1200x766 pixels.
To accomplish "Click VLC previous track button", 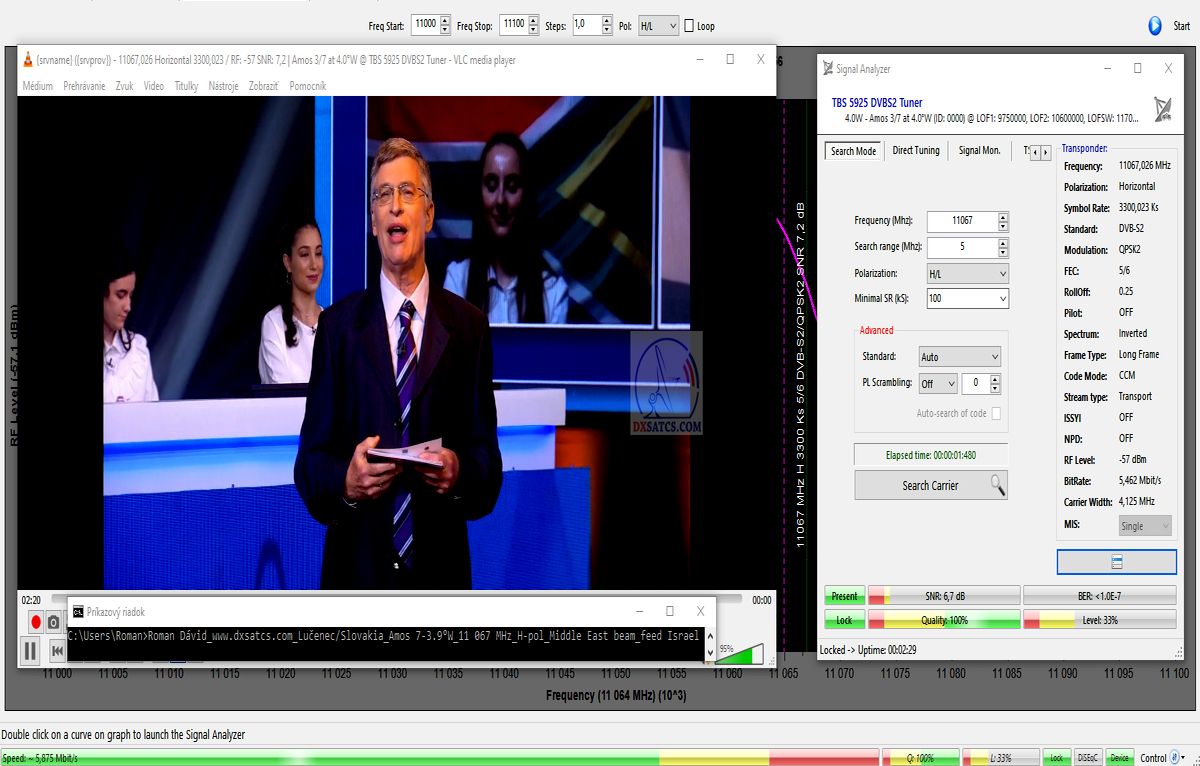I will coord(58,651).
